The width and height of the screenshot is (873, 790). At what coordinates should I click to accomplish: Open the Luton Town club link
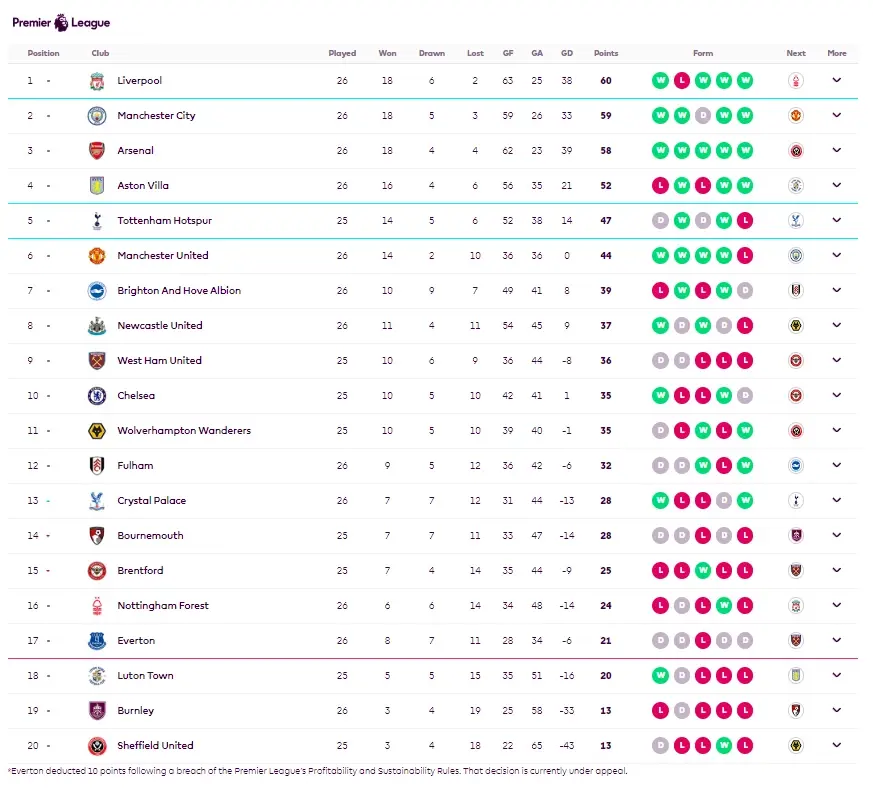[x=145, y=676]
